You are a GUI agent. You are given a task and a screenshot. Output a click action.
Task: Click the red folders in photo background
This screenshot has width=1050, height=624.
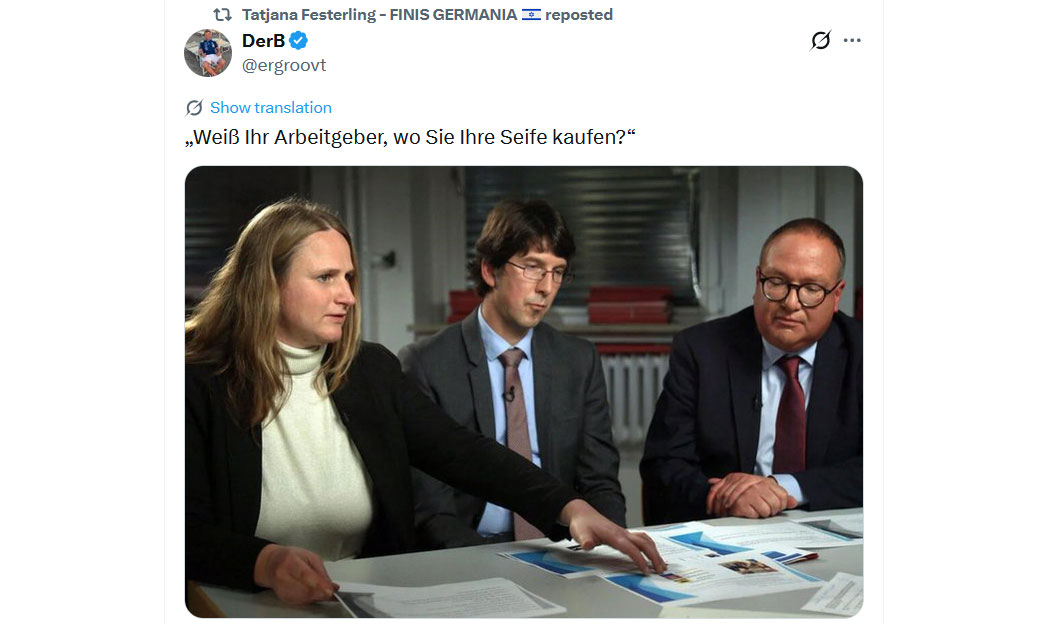628,305
